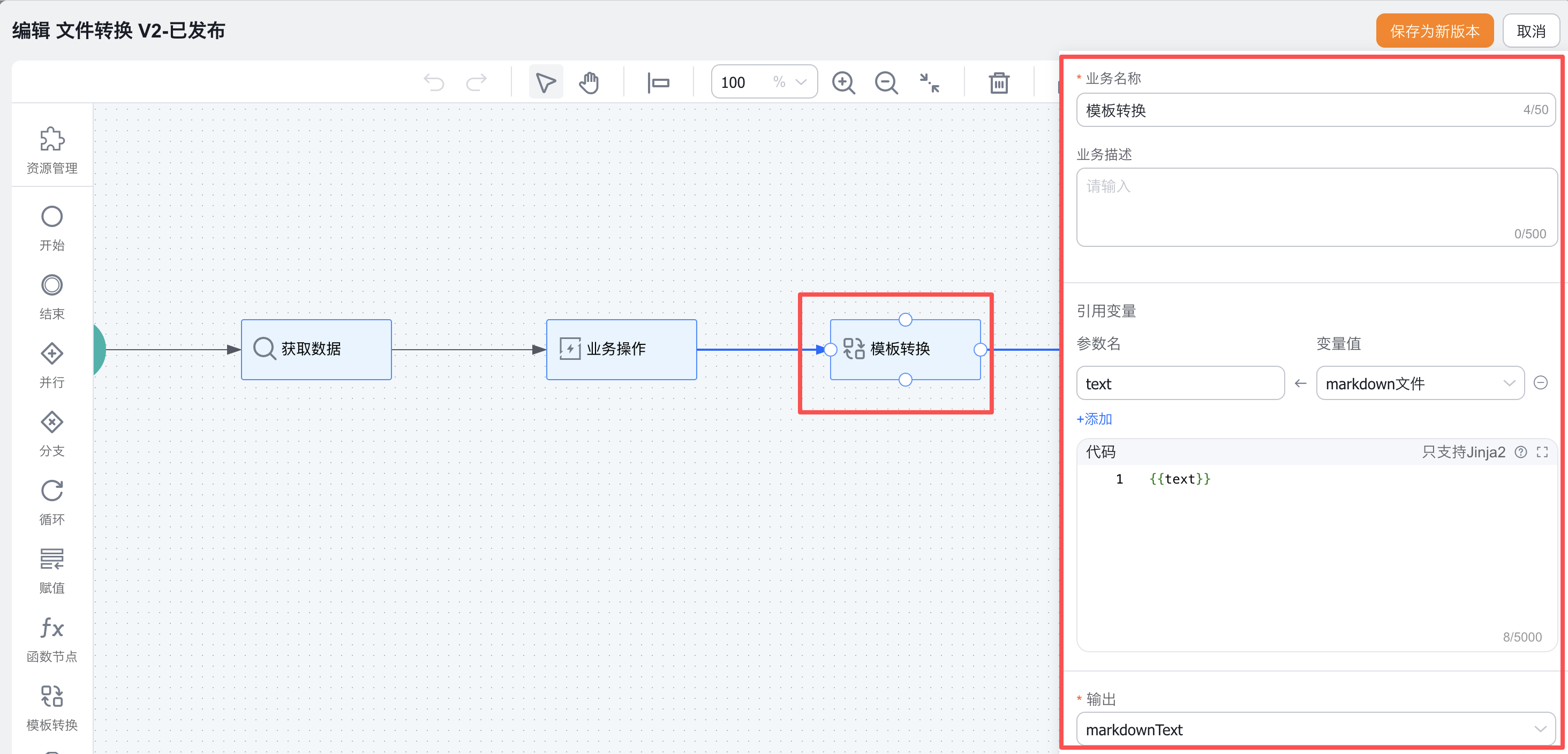Click the undo arrow in toolbar
Image resolution: width=1568 pixels, height=754 pixels.
point(434,82)
